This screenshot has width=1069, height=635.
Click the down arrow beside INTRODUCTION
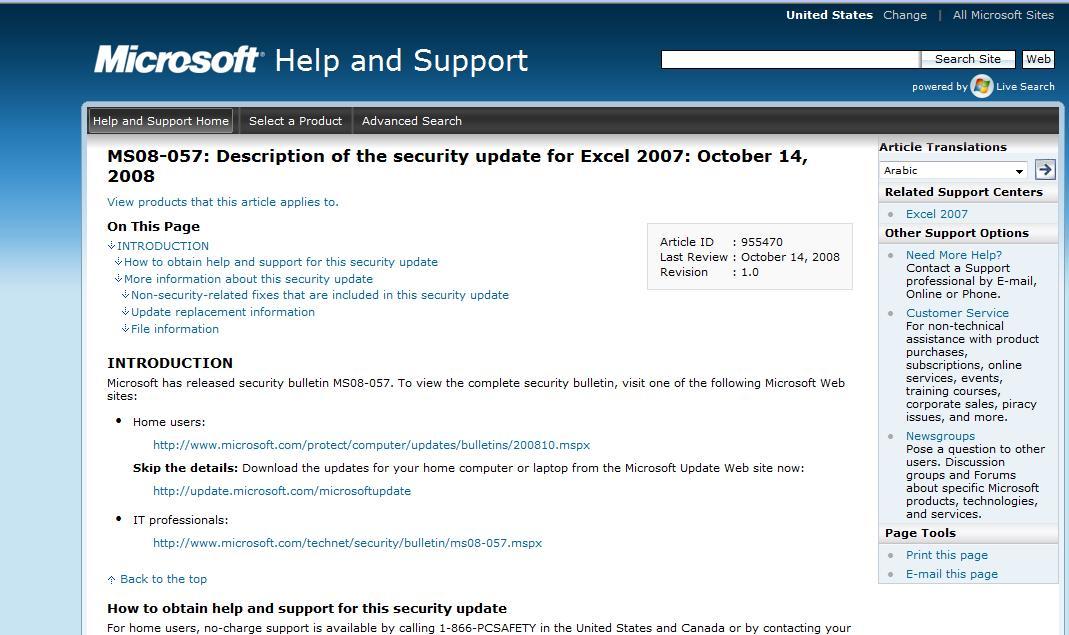tap(111, 245)
